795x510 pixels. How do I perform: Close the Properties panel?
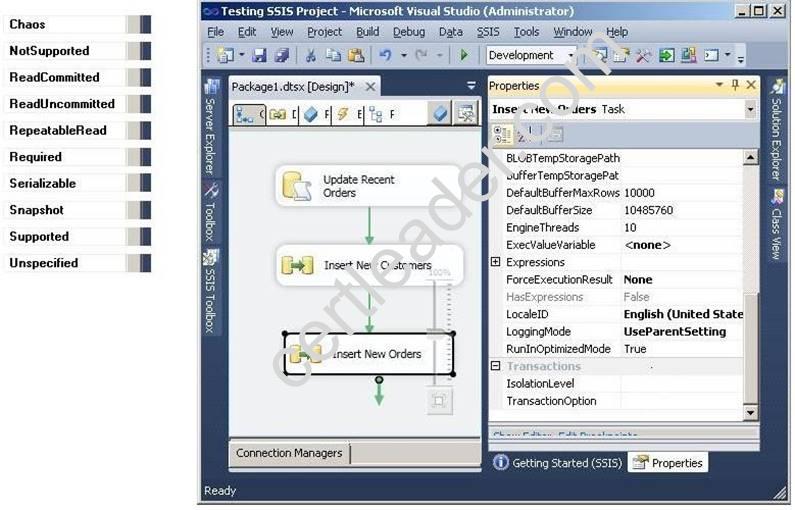(751, 85)
